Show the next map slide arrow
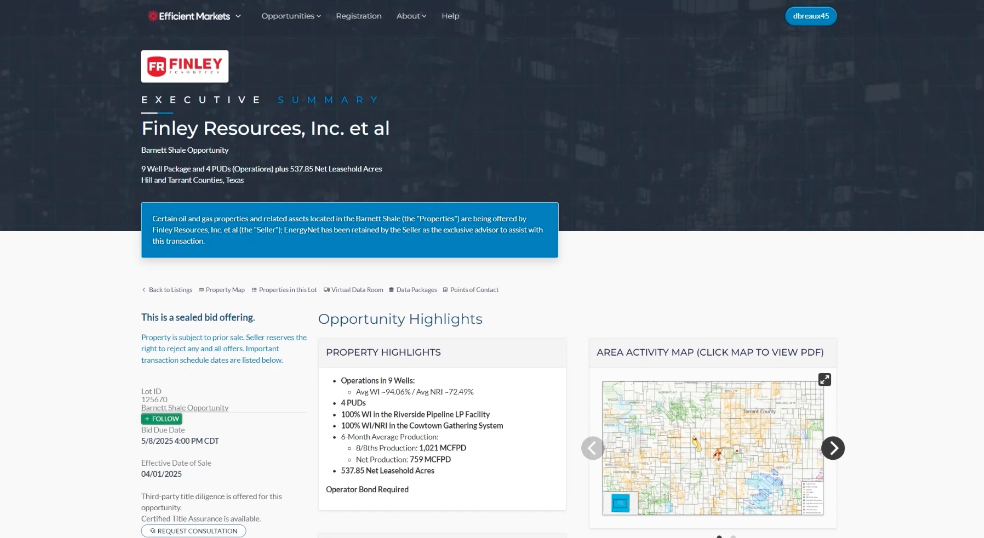The width and height of the screenshot is (984, 538). (833, 448)
